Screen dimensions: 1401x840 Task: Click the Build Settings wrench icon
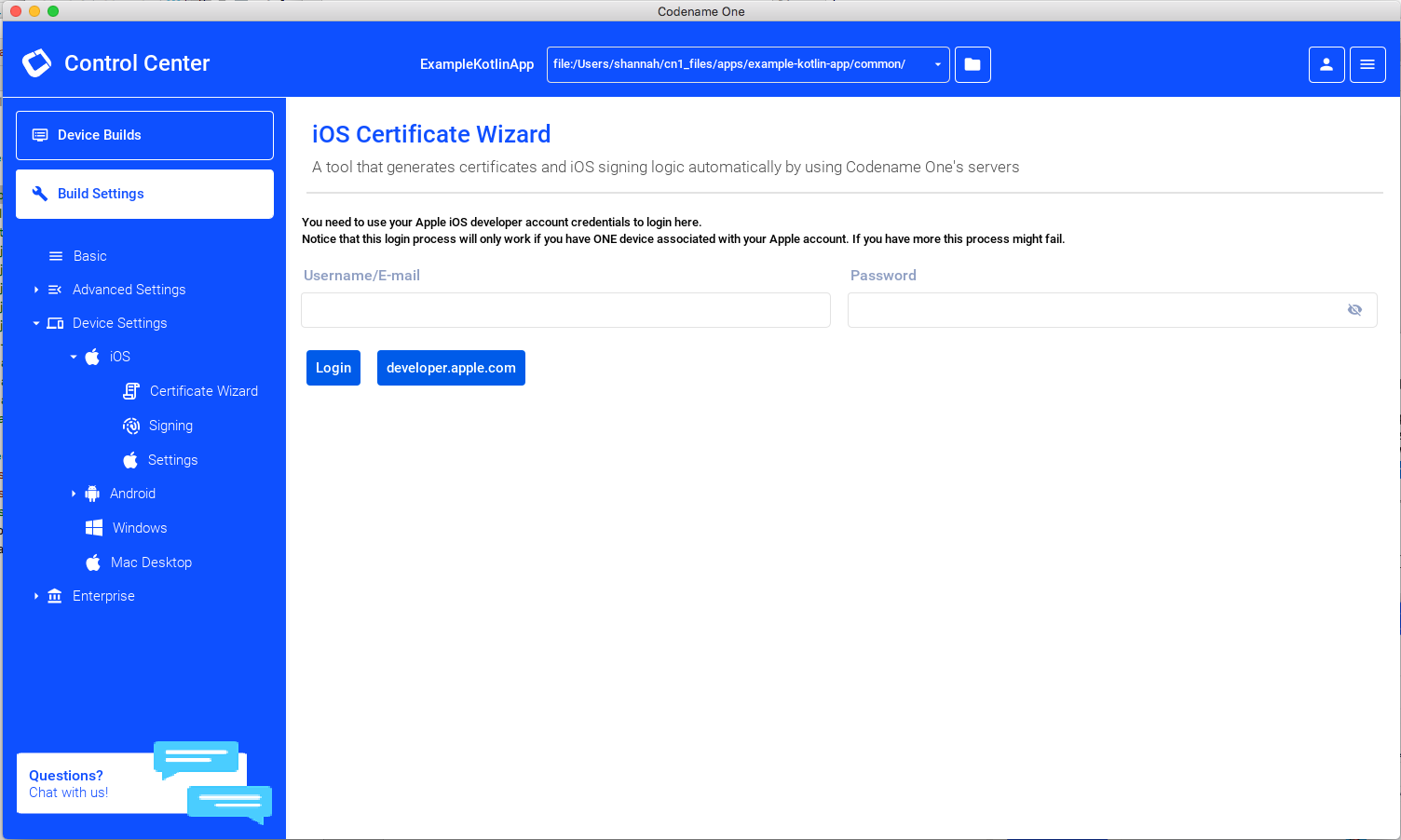[x=40, y=194]
